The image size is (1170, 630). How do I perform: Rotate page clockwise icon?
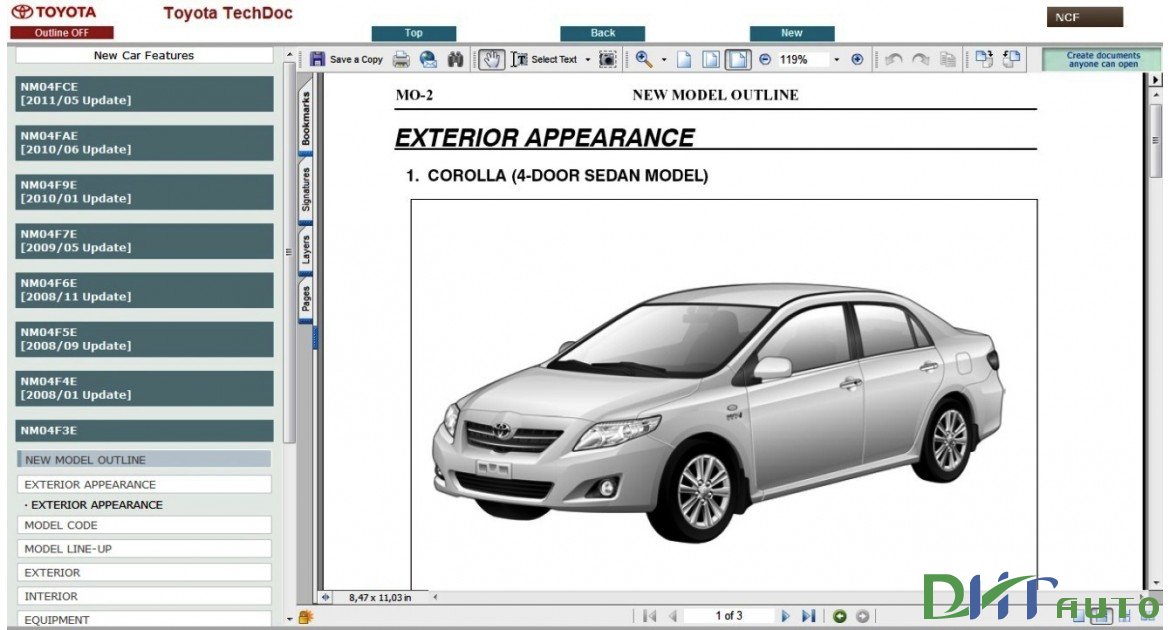(984, 60)
